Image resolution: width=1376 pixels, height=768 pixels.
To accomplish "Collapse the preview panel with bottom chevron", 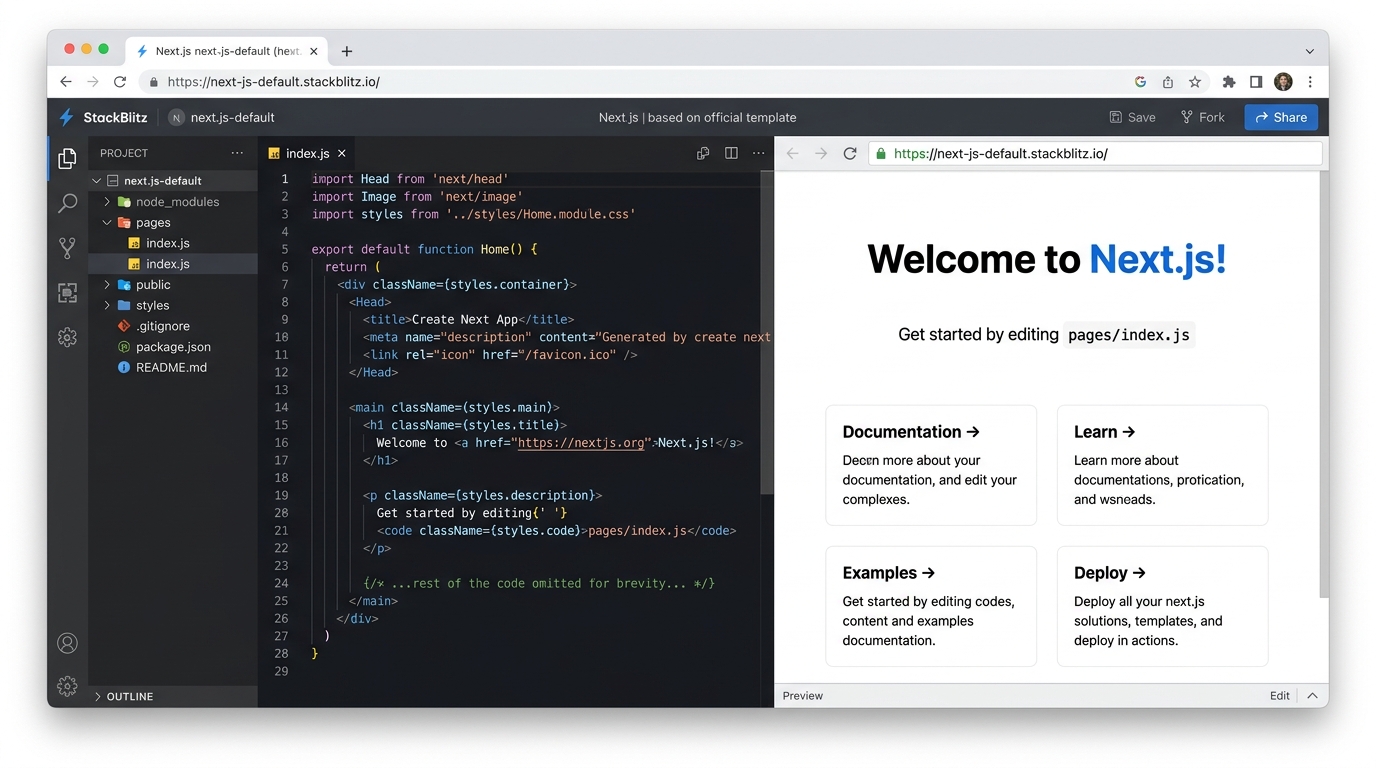I will (1312, 696).
